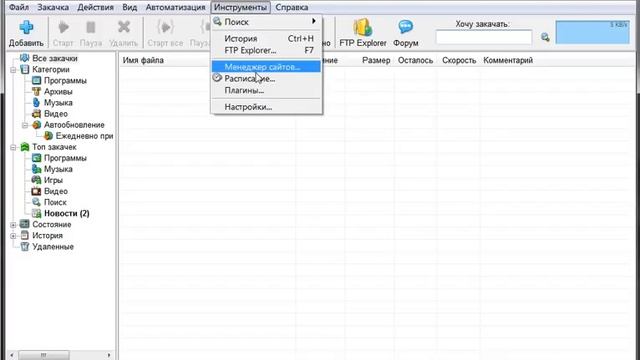Select the Автообновление category
The width and height of the screenshot is (640, 360).
pos(74,124)
